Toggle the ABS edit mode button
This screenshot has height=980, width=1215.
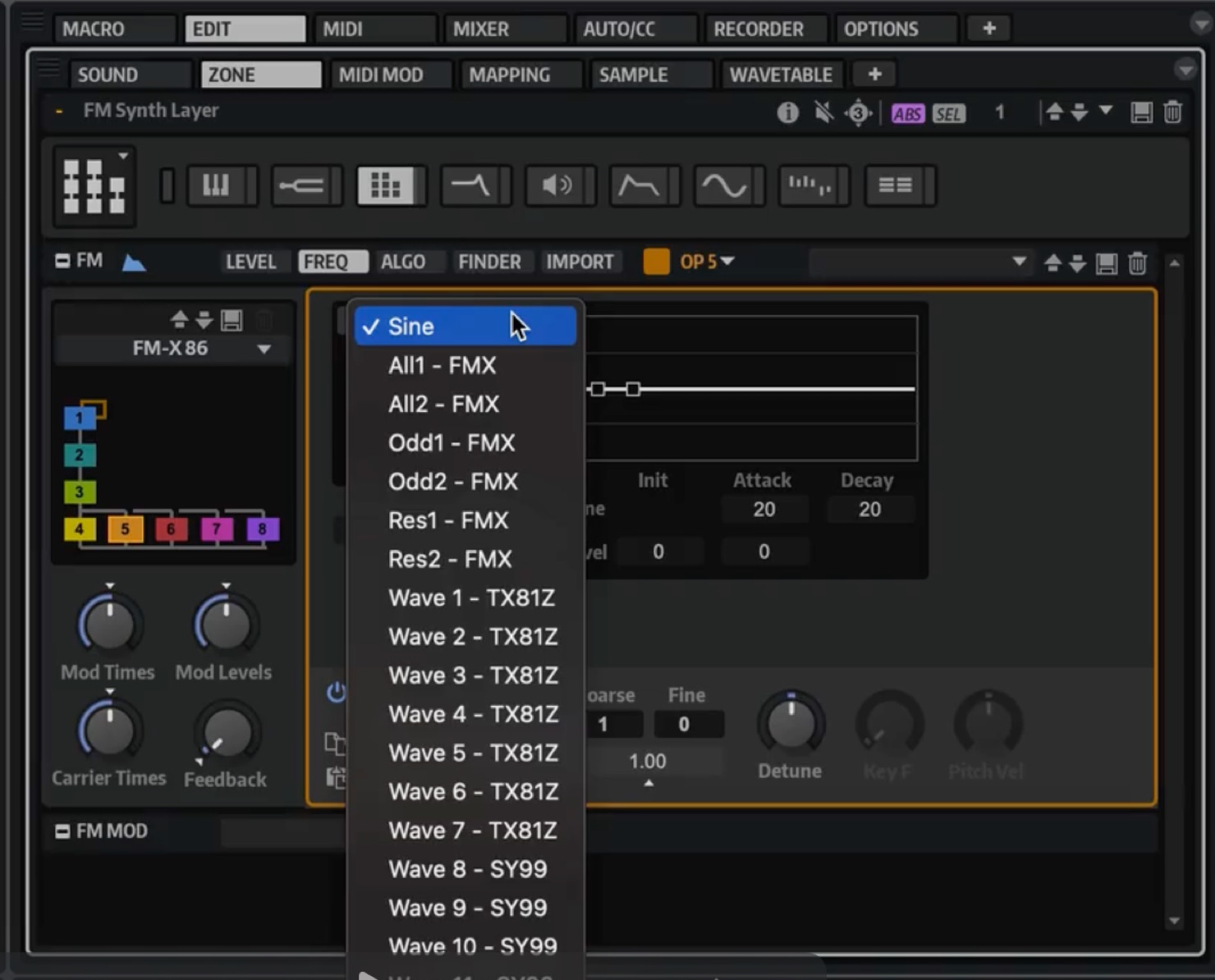[x=908, y=113]
